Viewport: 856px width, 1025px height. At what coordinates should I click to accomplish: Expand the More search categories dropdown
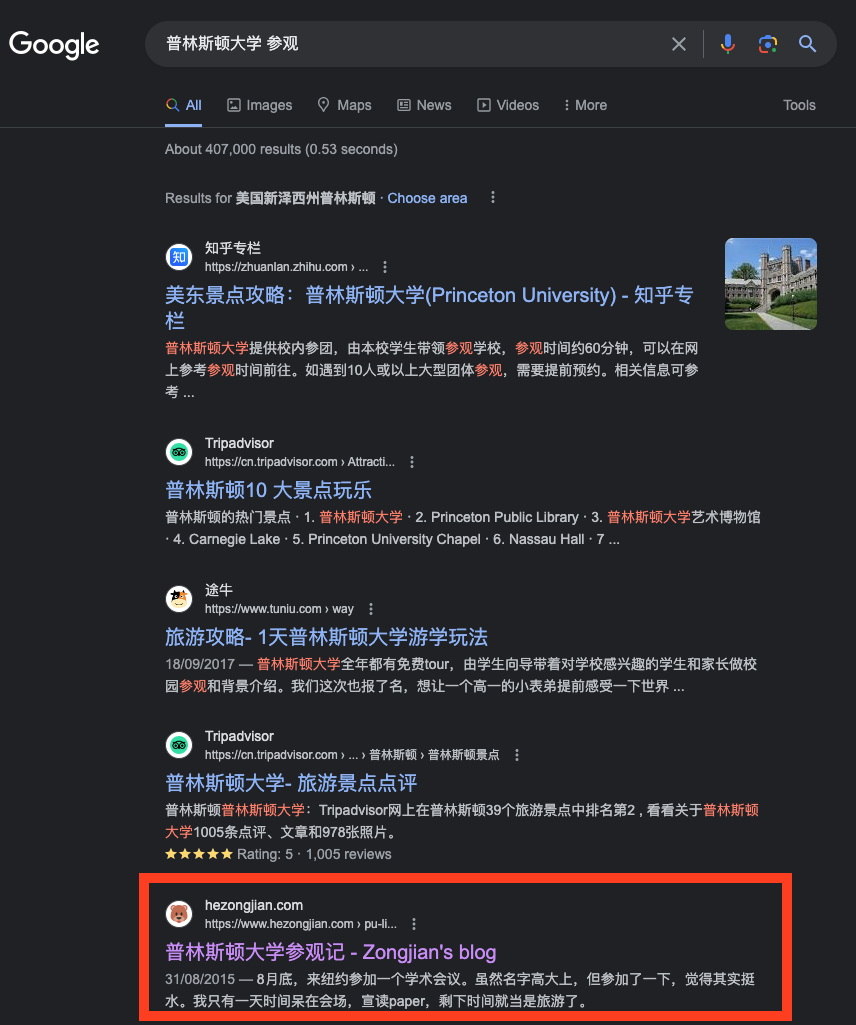click(584, 105)
